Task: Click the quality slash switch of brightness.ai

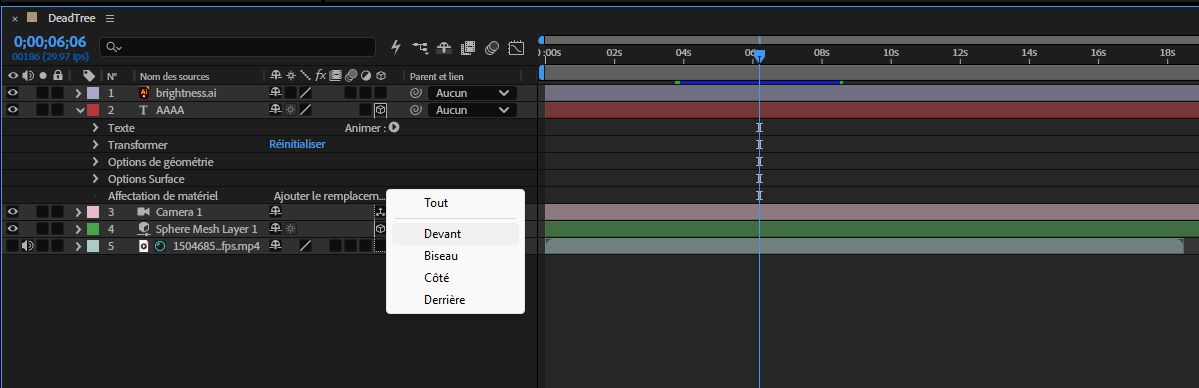Action: (x=305, y=93)
